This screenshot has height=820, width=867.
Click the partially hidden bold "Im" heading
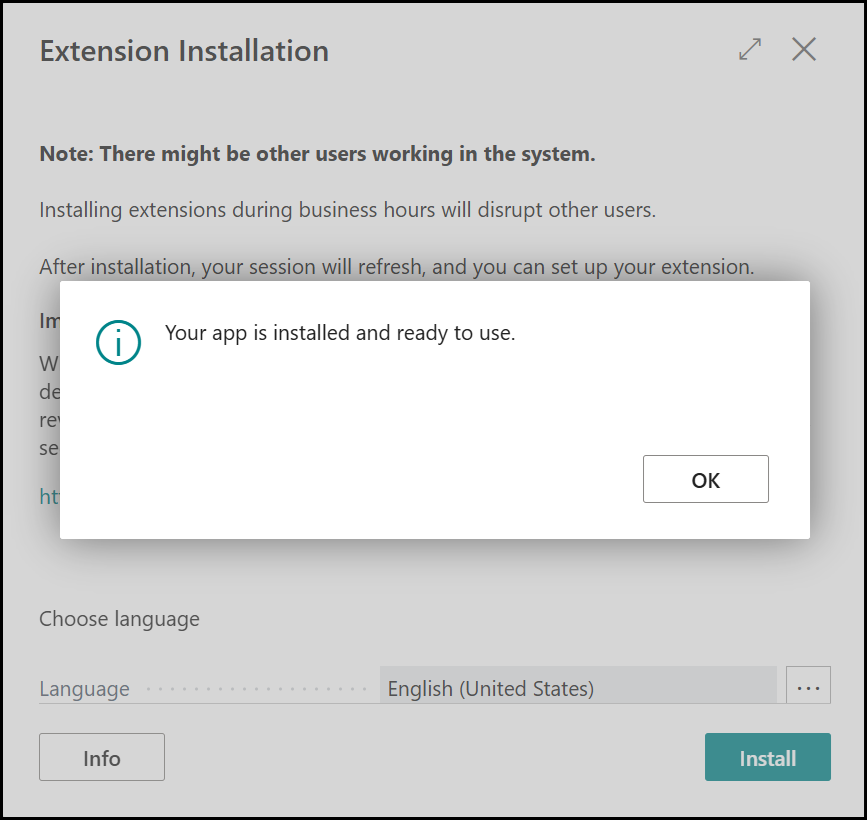(49, 321)
